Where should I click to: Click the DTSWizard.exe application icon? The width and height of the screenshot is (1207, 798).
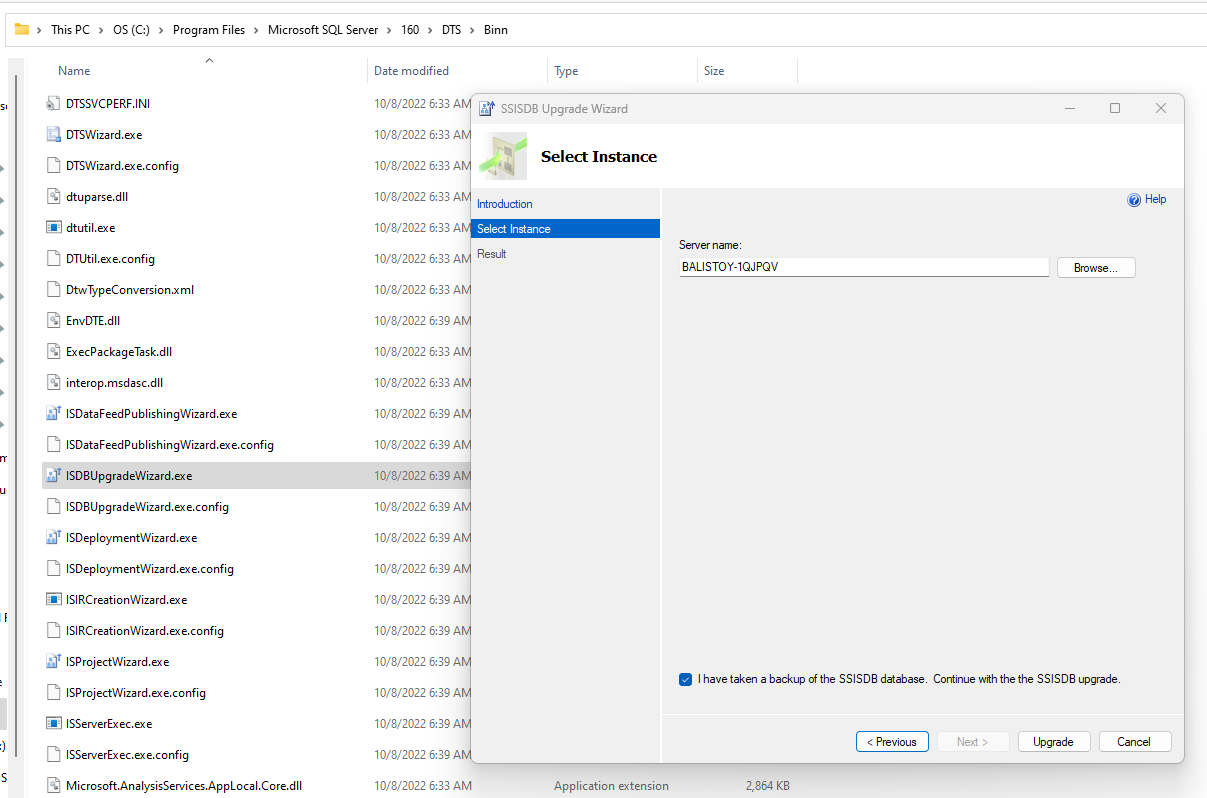(54, 134)
